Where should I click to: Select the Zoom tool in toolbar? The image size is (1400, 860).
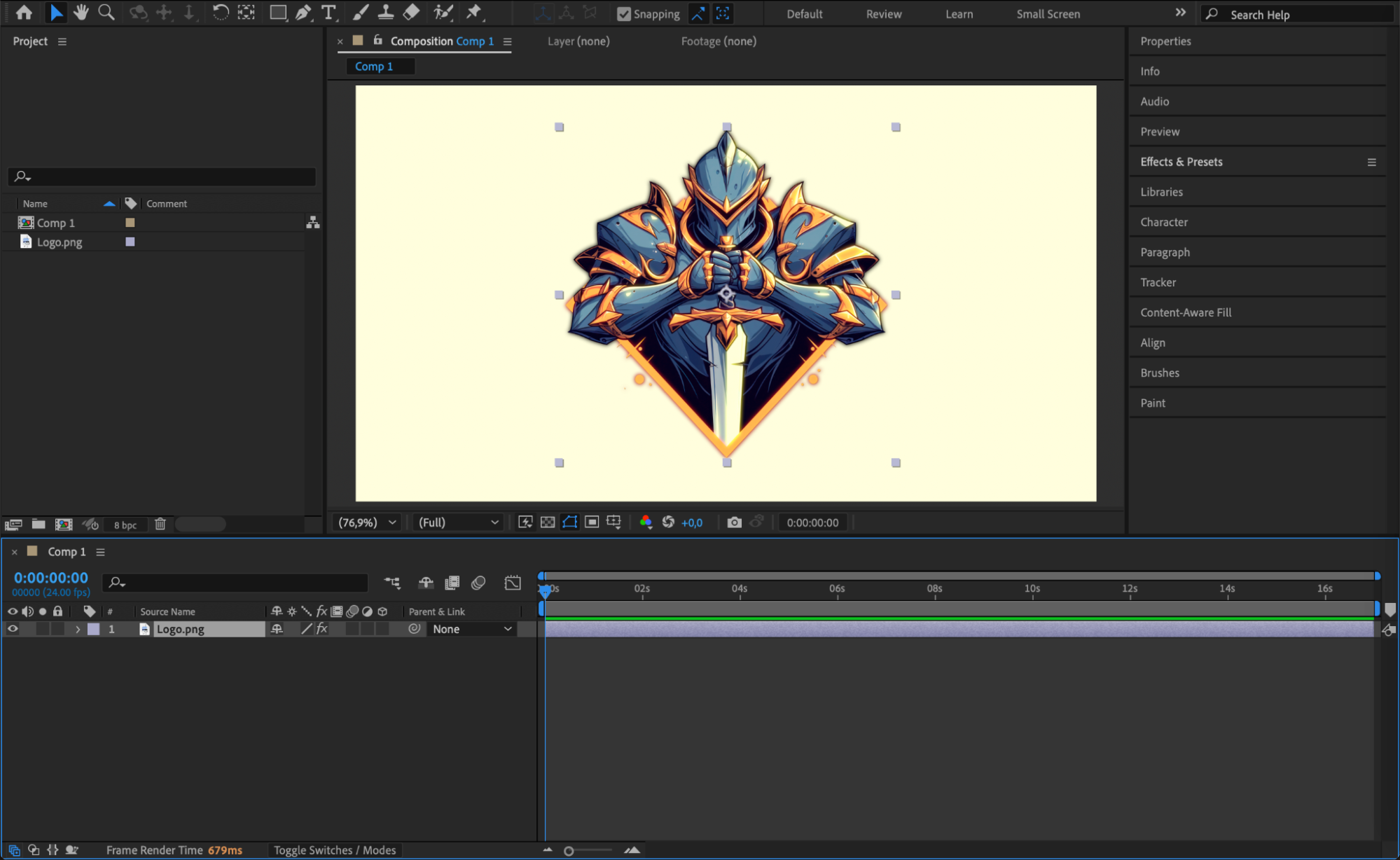pyautogui.click(x=106, y=12)
